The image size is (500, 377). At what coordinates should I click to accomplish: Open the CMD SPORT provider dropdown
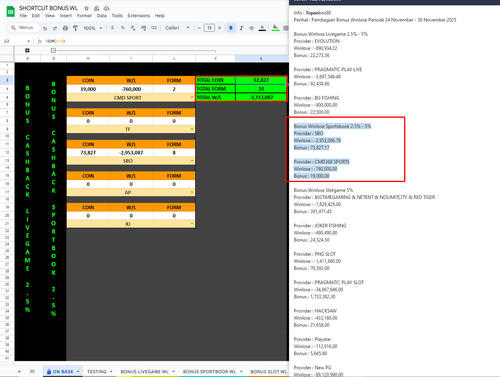pyautogui.click(x=192, y=98)
